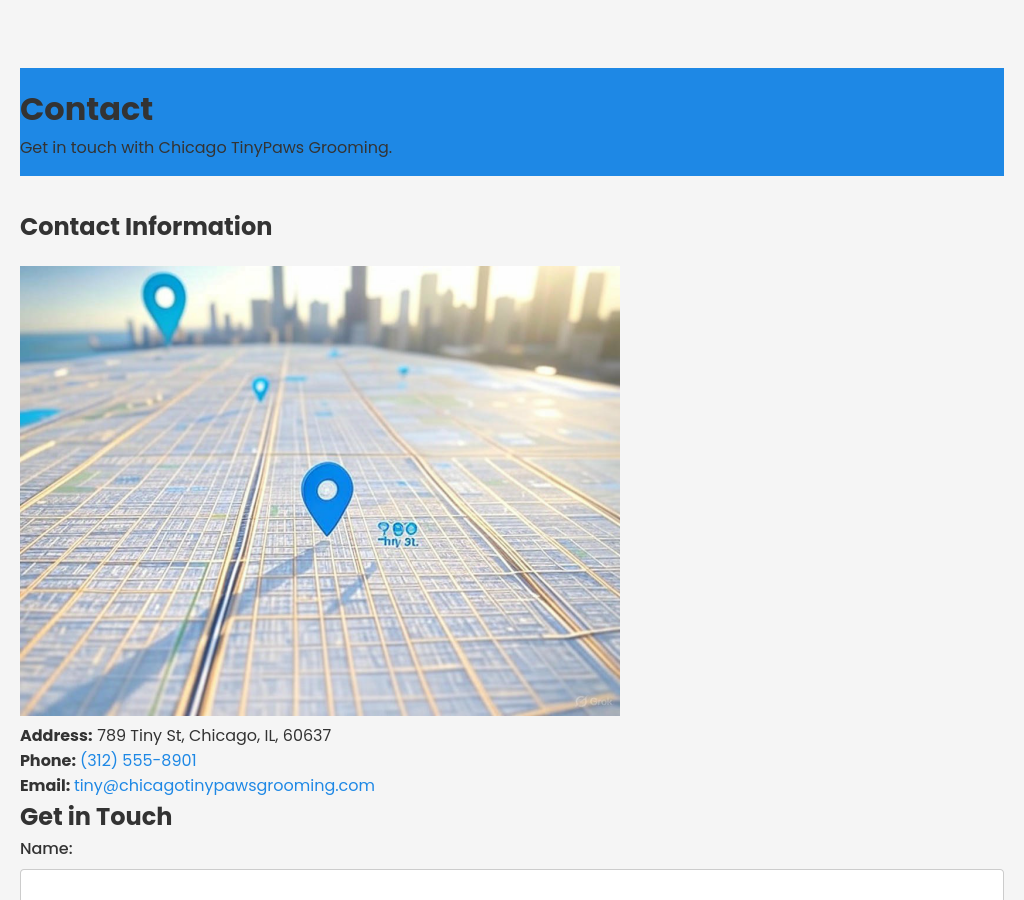Click the small pin above map center

coord(260,388)
